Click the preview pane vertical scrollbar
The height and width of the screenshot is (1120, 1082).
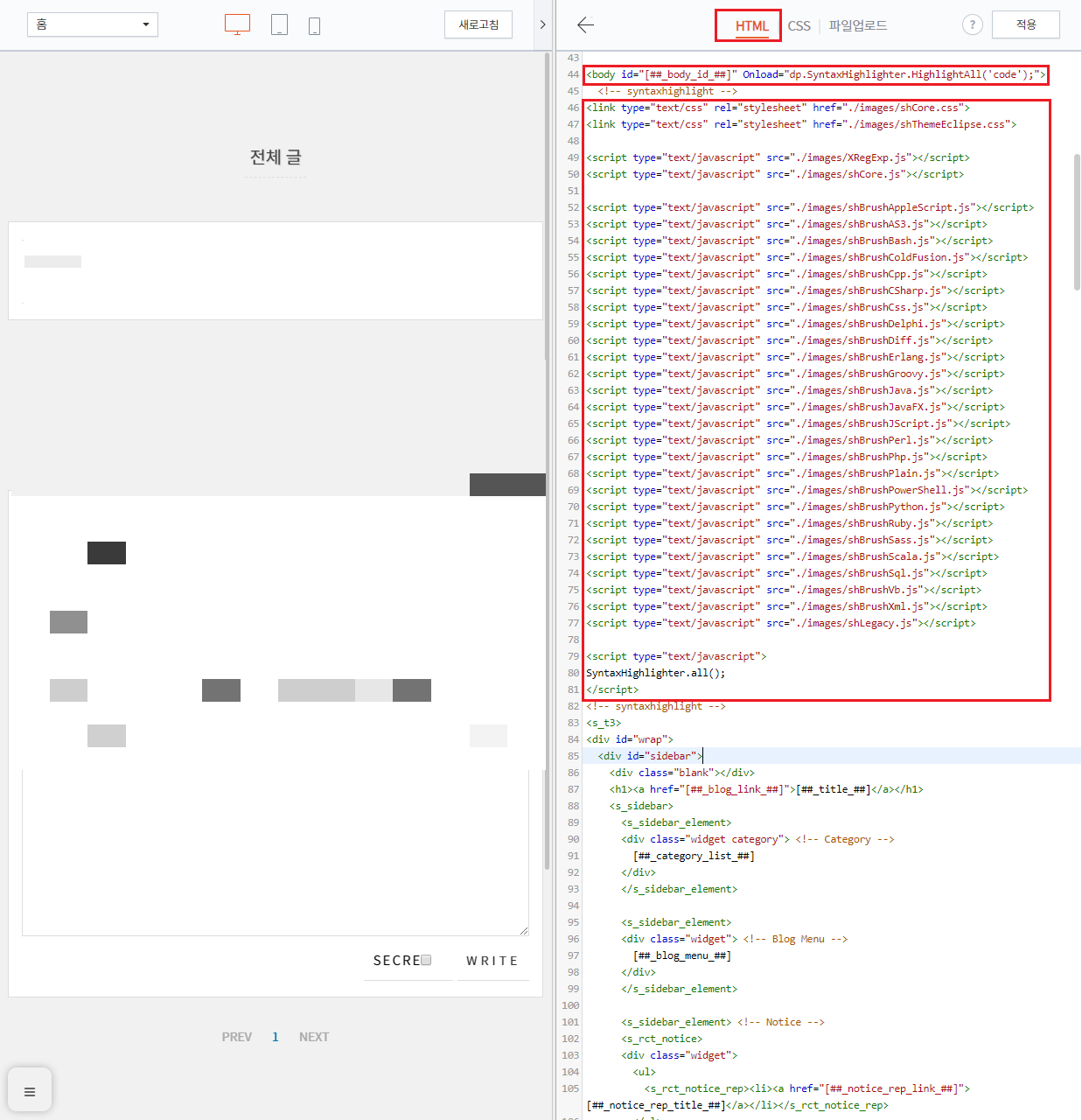(548, 459)
